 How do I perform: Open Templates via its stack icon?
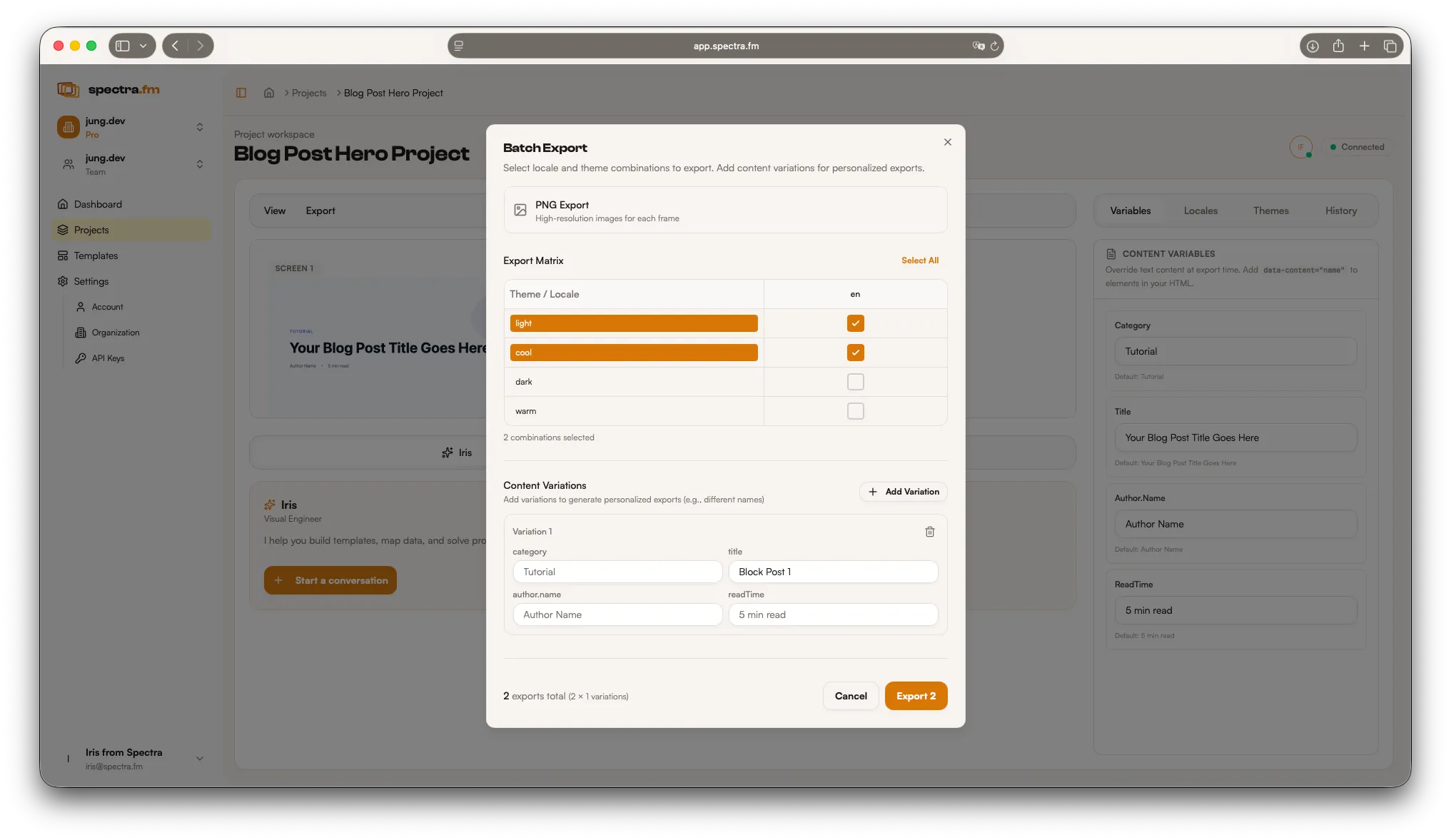click(x=64, y=255)
